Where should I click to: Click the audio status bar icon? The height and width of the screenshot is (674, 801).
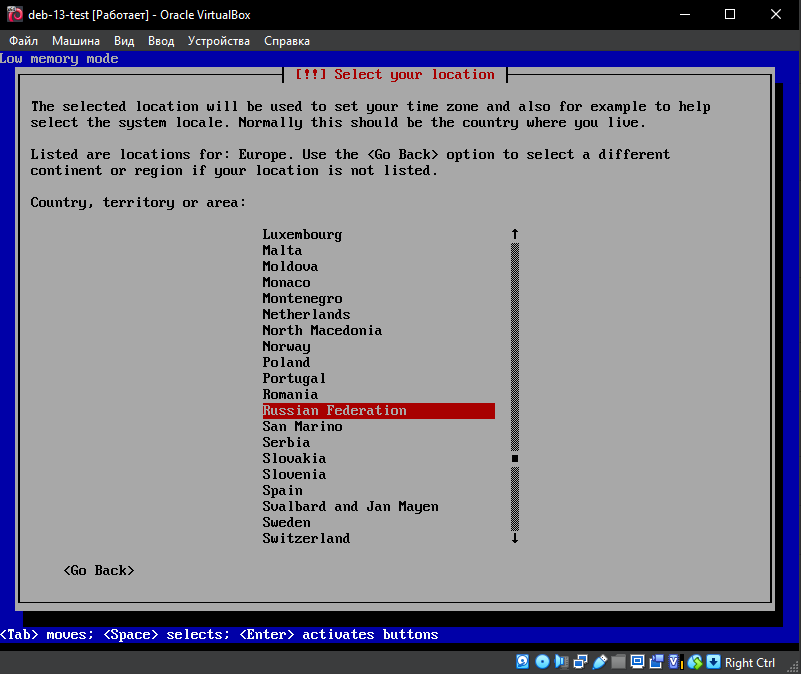pos(561,662)
